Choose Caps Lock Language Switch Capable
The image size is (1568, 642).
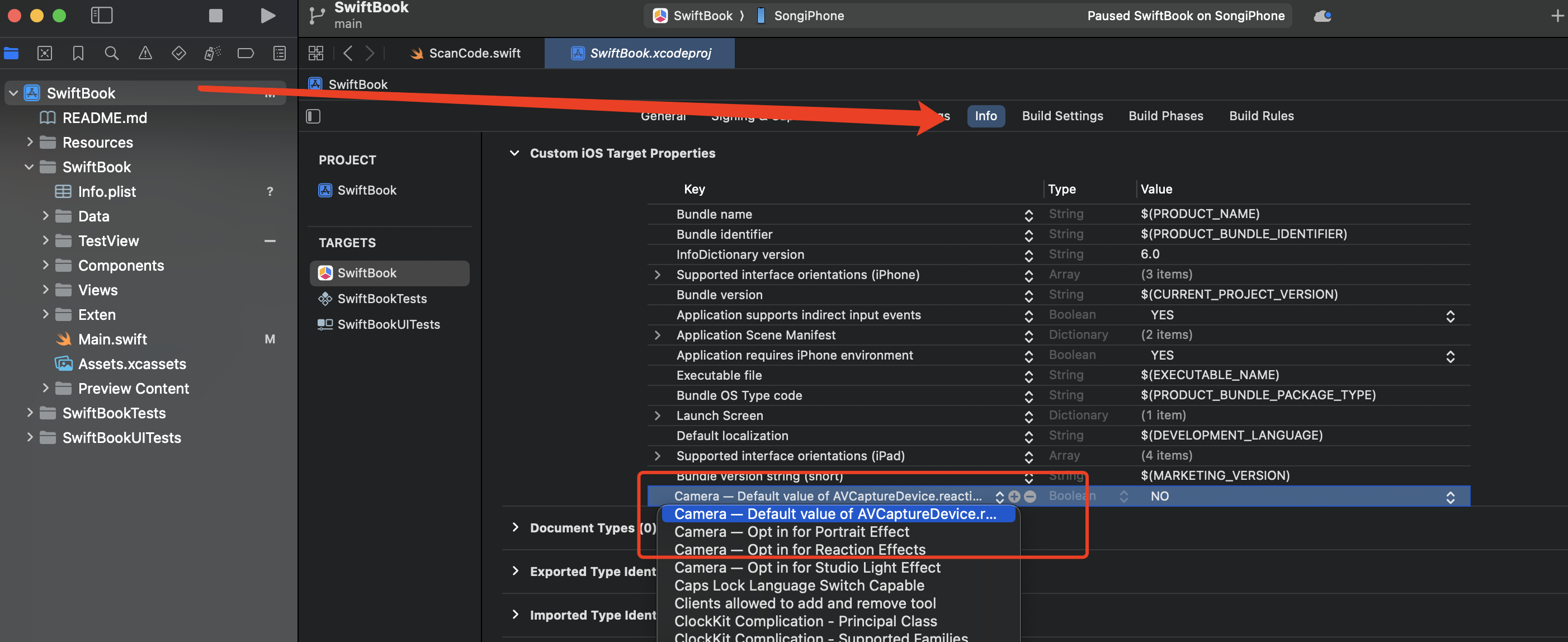838,586
